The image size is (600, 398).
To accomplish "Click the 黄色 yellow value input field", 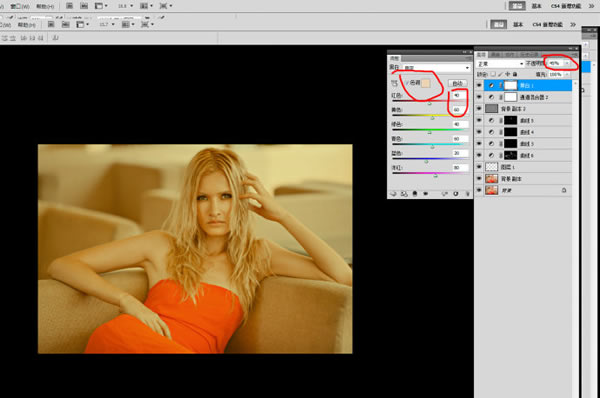I will pos(460,109).
